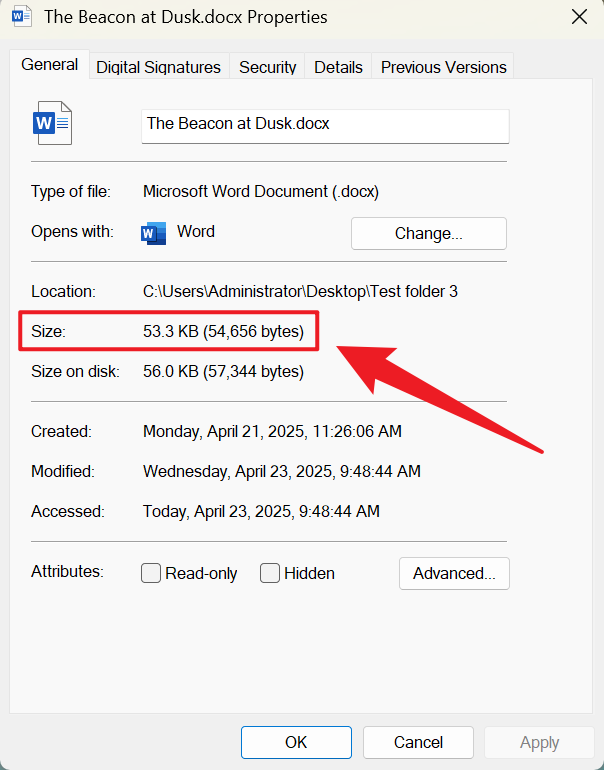Click the Modified date value

(x=281, y=471)
